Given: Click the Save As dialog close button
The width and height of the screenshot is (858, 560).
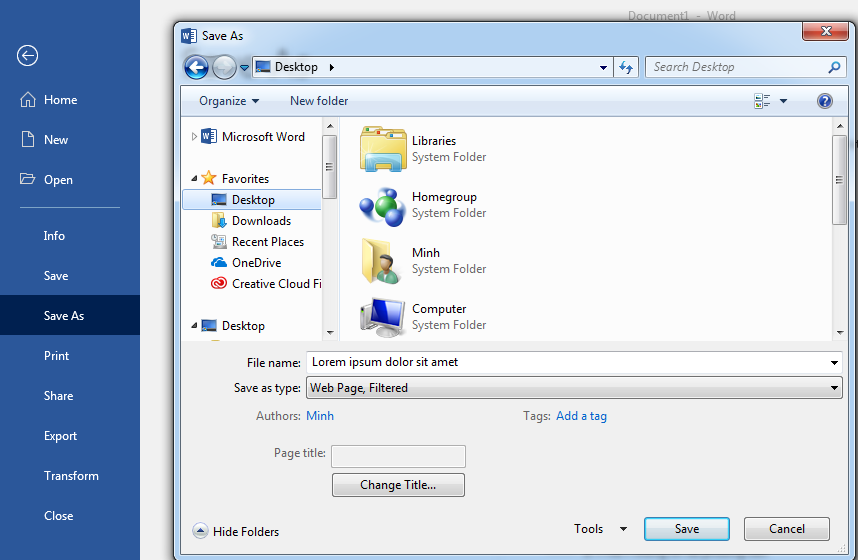Looking at the screenshot, I should click(x=826, y=32).
